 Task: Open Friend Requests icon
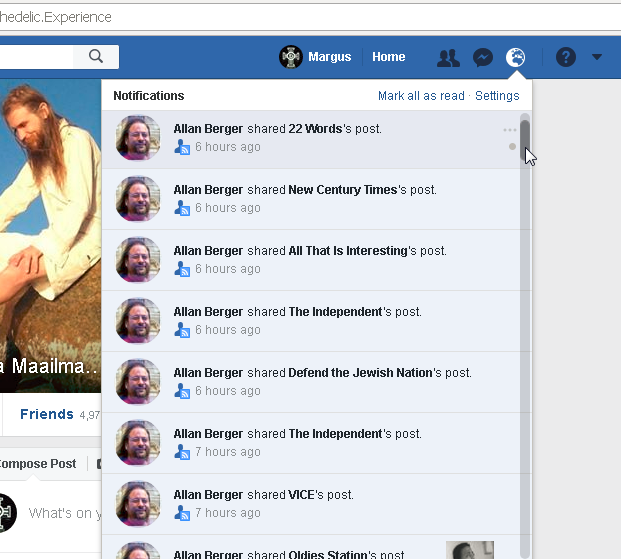448,58
